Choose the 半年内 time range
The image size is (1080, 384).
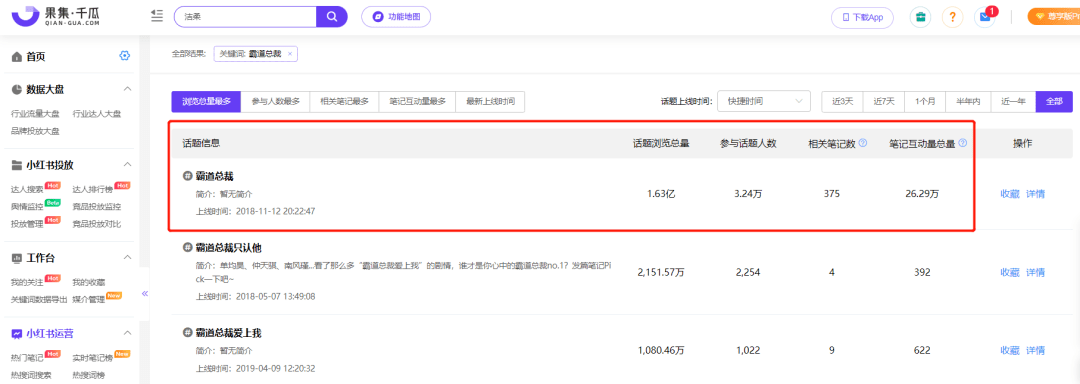click(968, 101)
